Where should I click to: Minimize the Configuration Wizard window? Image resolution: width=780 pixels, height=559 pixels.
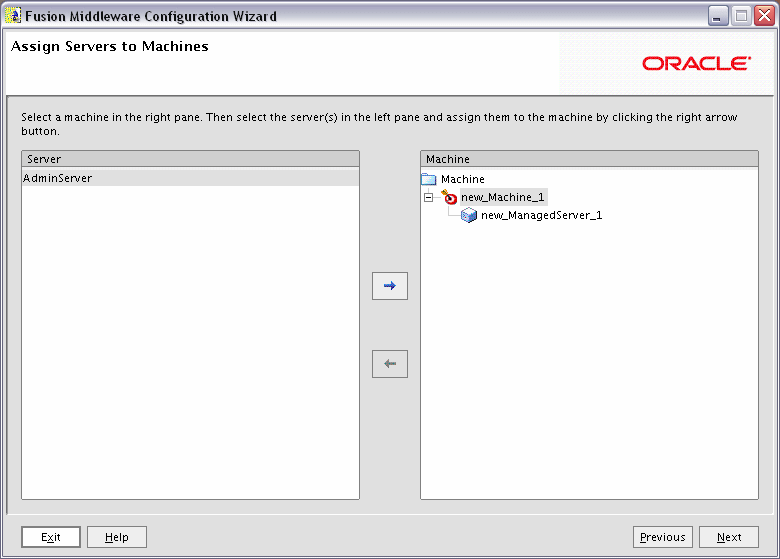[718, 16]
